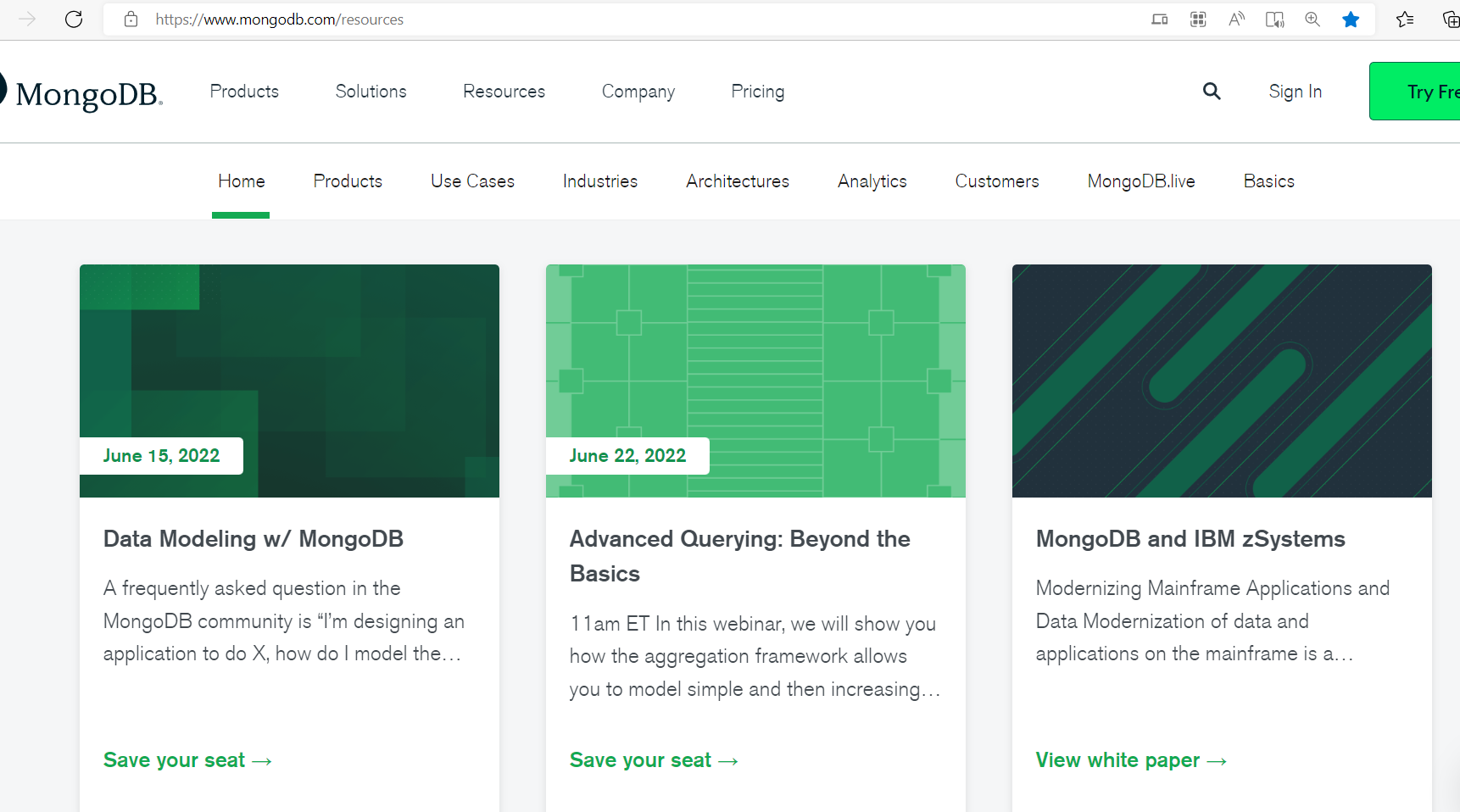Select the Products tab in resources nav
This screenshot has width=1460, height=812.
click(x=348, y=181)
